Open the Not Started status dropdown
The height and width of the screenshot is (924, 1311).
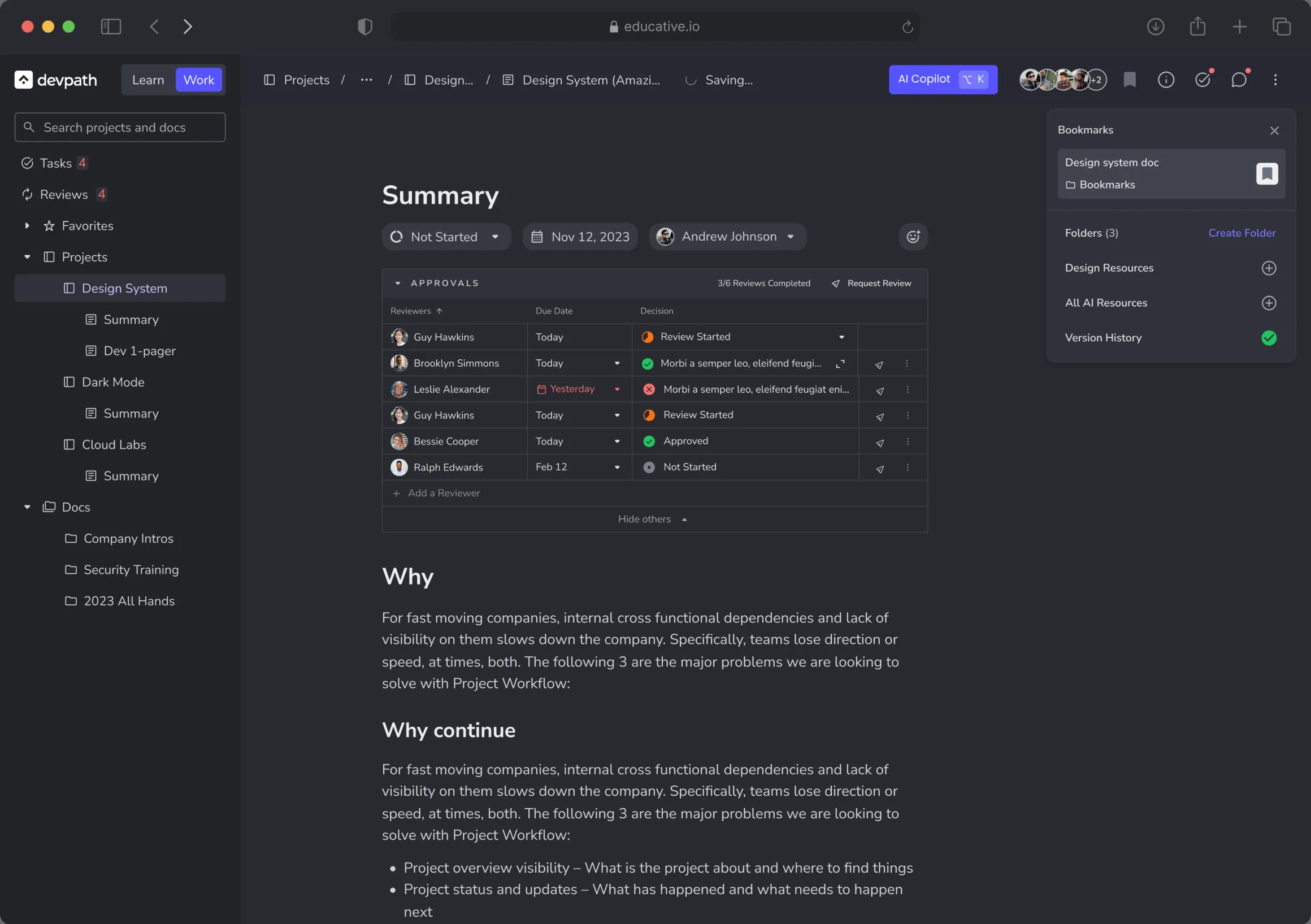point(446,237)
